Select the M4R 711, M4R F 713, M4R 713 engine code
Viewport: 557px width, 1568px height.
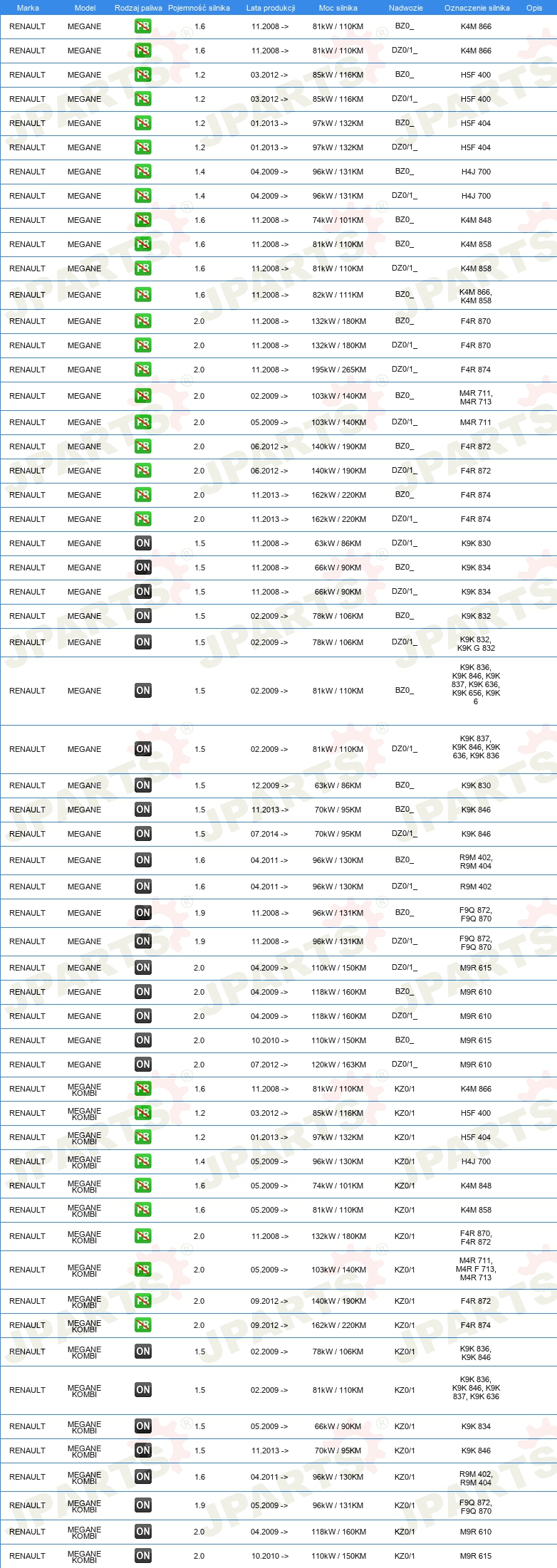tap(476, 1269)
